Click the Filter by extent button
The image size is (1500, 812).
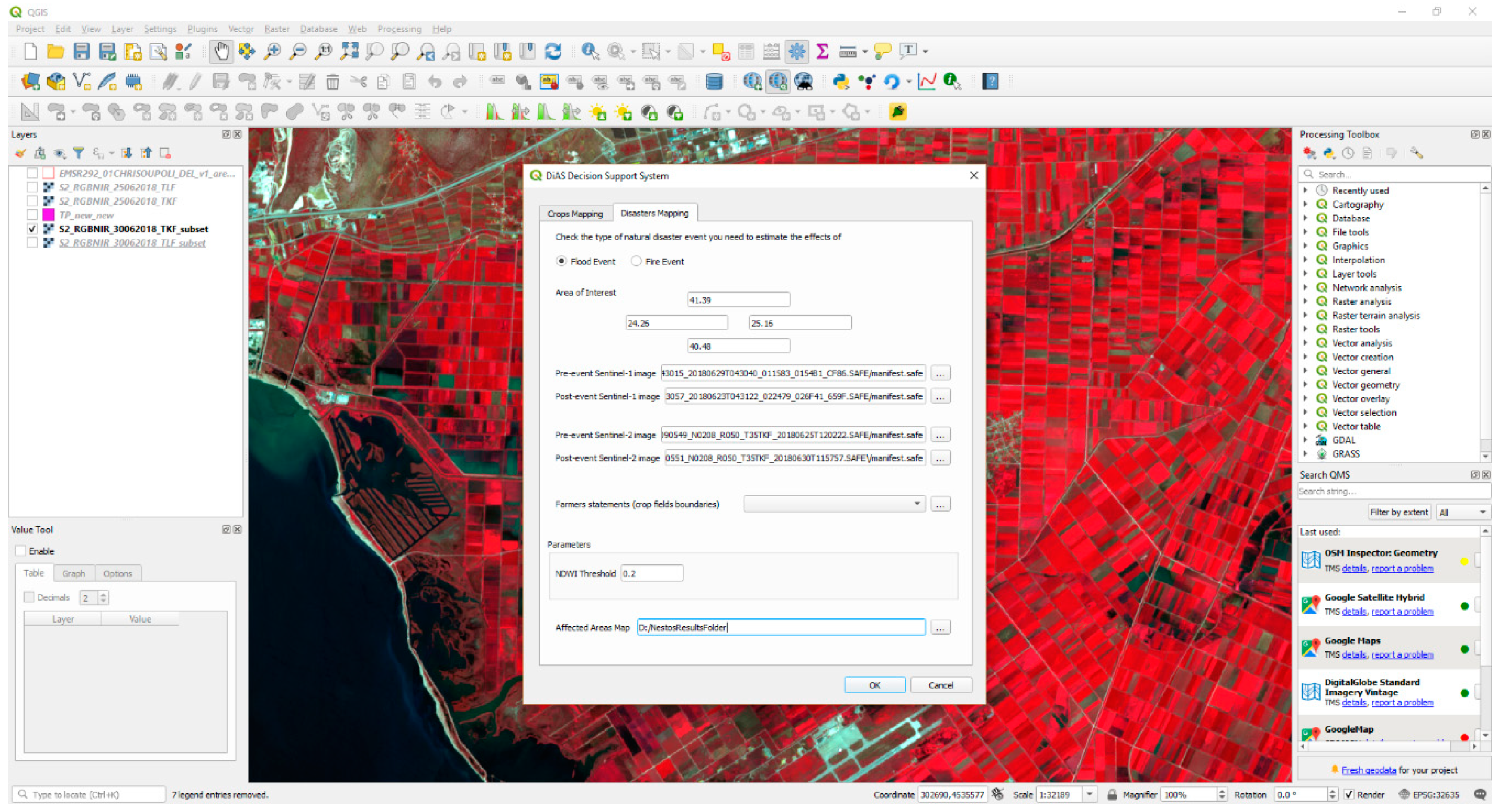(x=1399, y=512)
